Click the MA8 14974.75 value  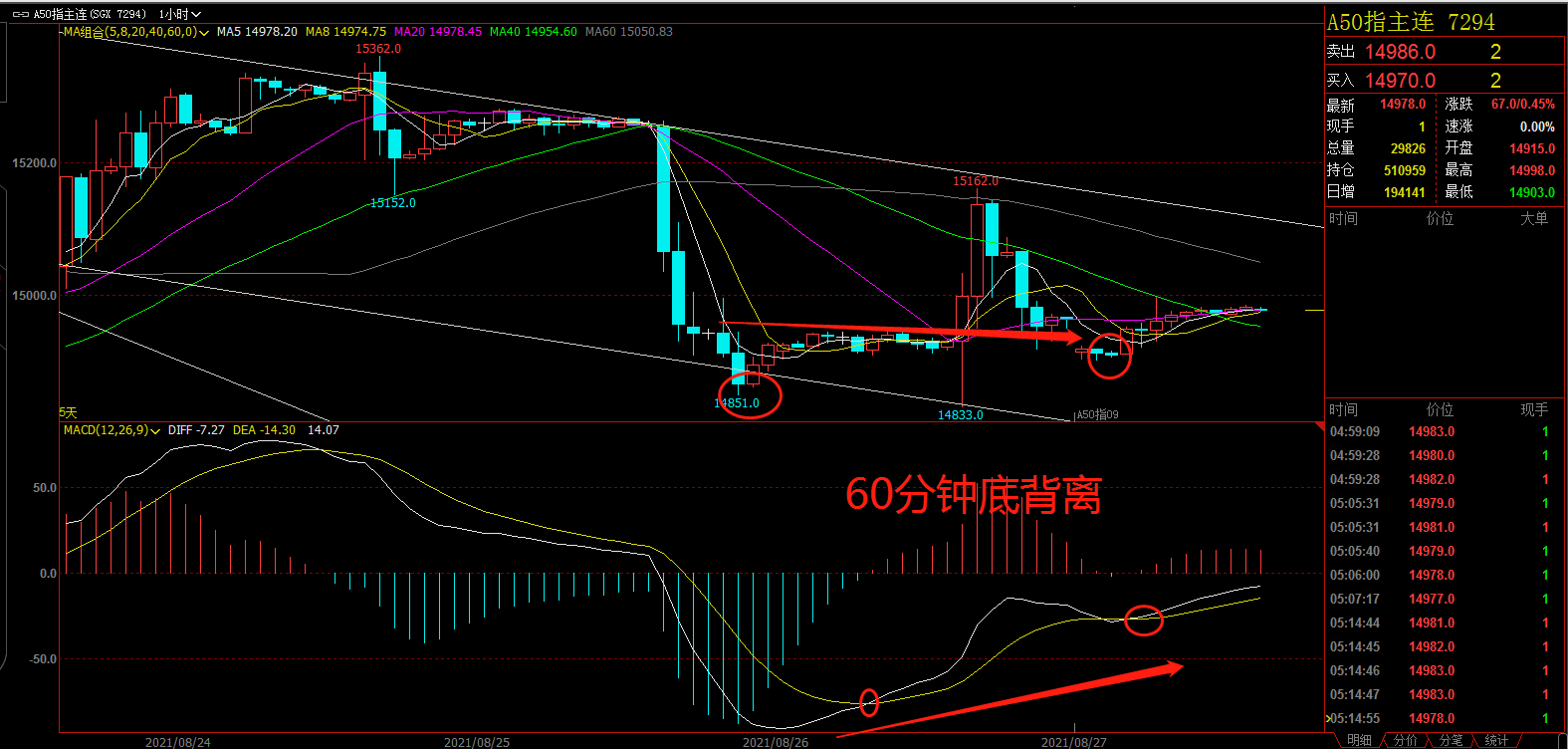[345, 32]
